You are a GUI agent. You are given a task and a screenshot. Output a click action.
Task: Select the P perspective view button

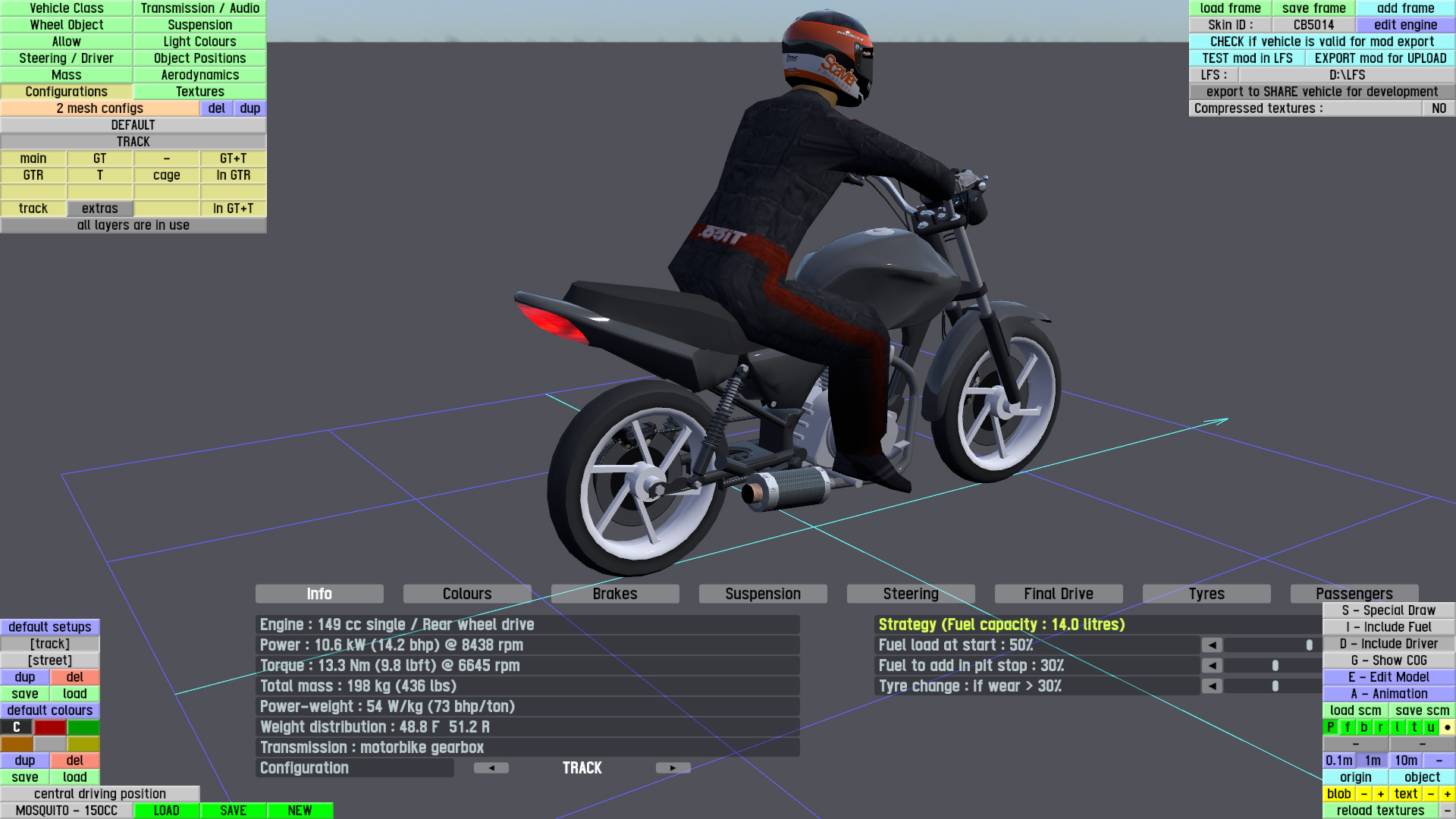point(1331,727)
